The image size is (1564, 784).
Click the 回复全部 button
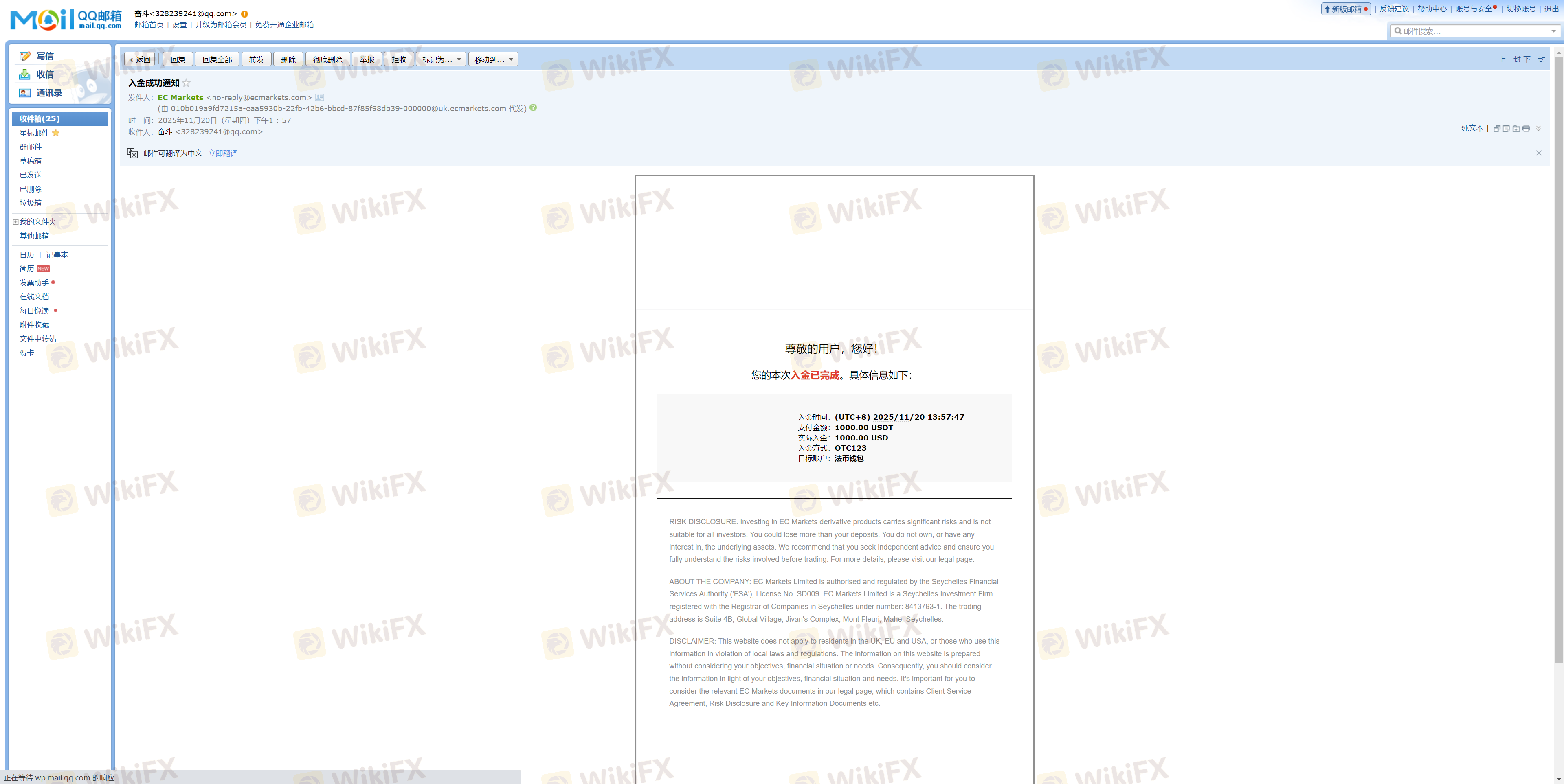pyautogui.click(x=217, y=59)
